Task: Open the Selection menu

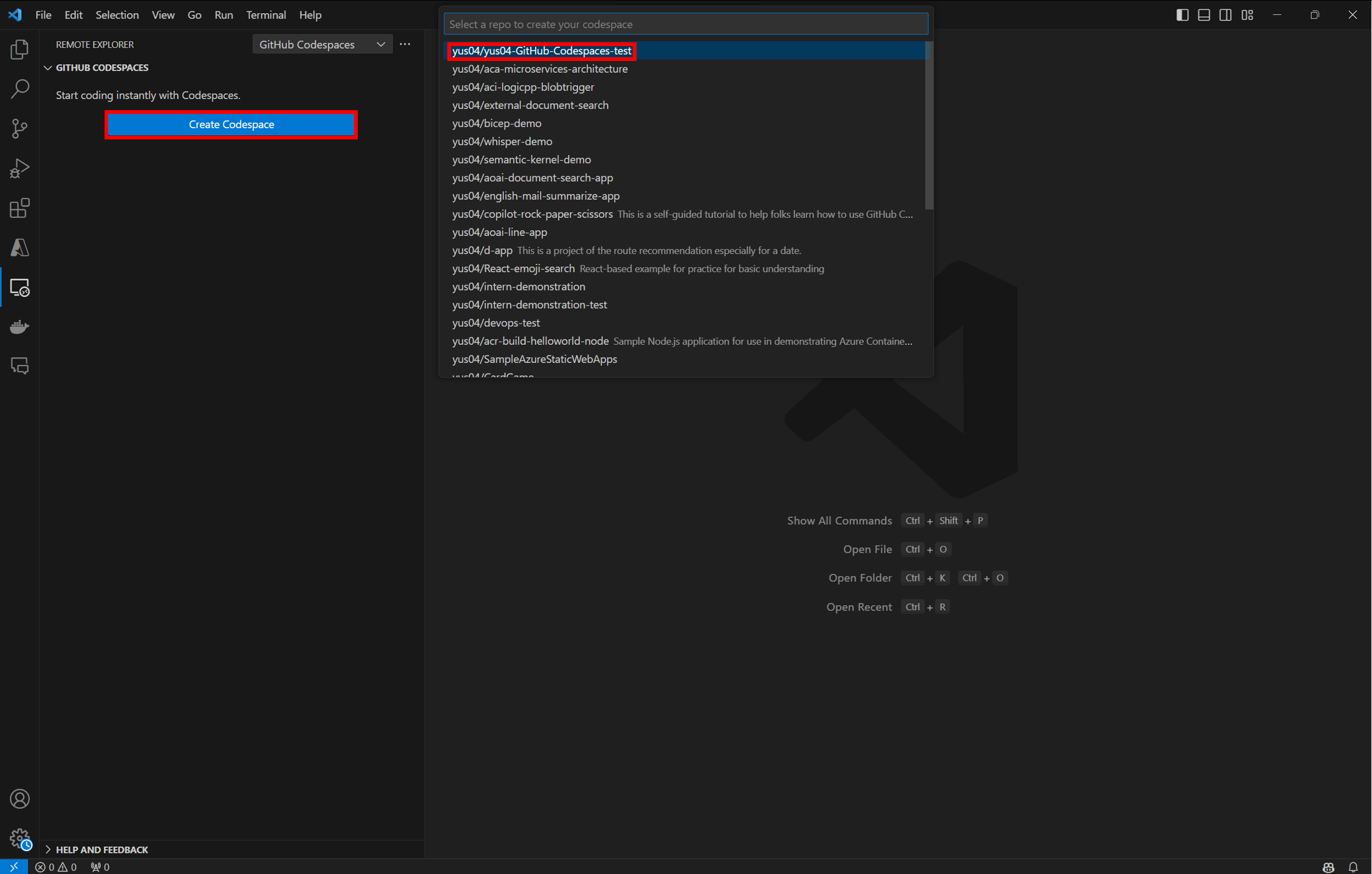Action: (x=116, y=15)
